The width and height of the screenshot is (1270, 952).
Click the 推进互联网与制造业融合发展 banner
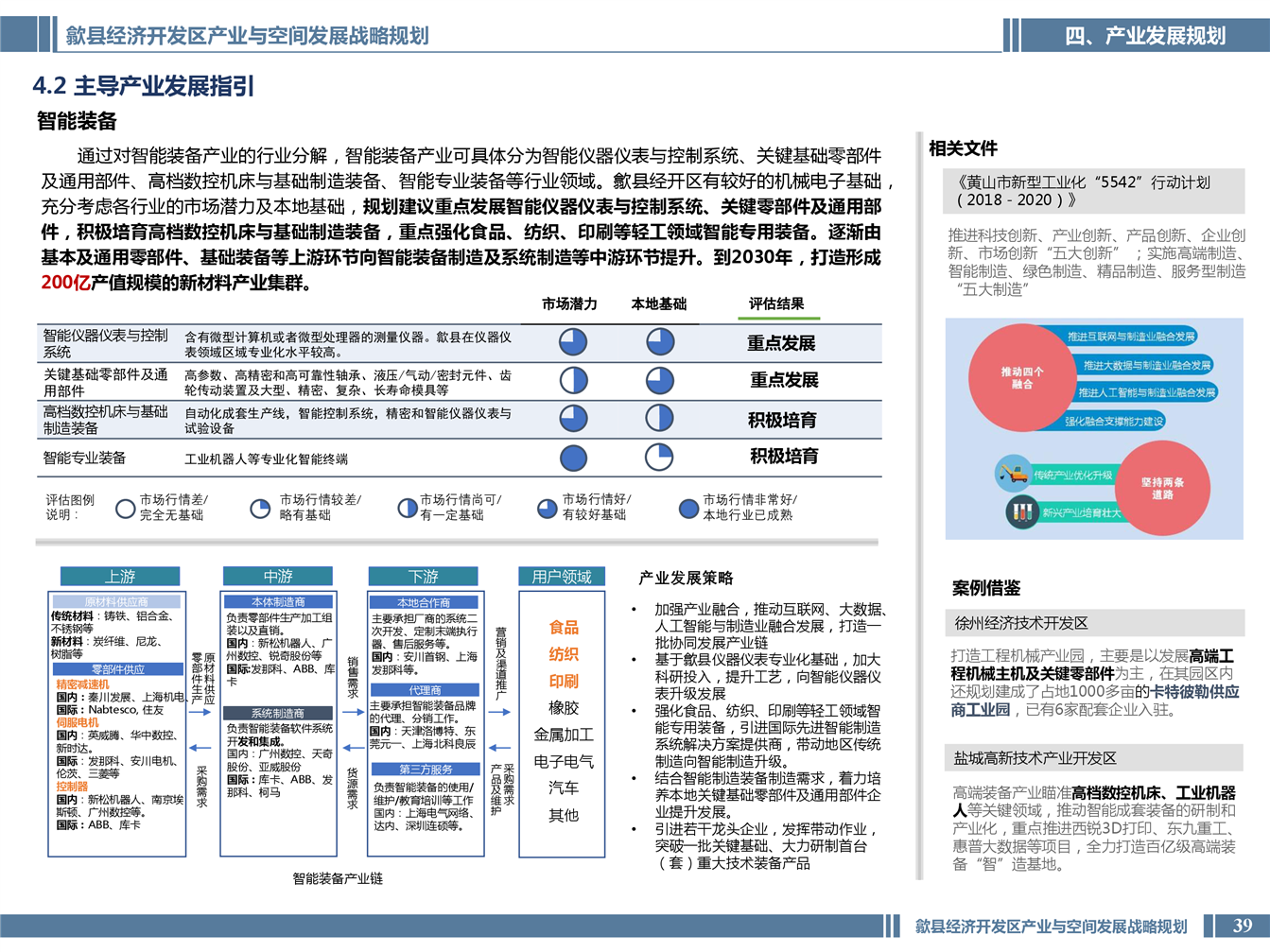1130,337
